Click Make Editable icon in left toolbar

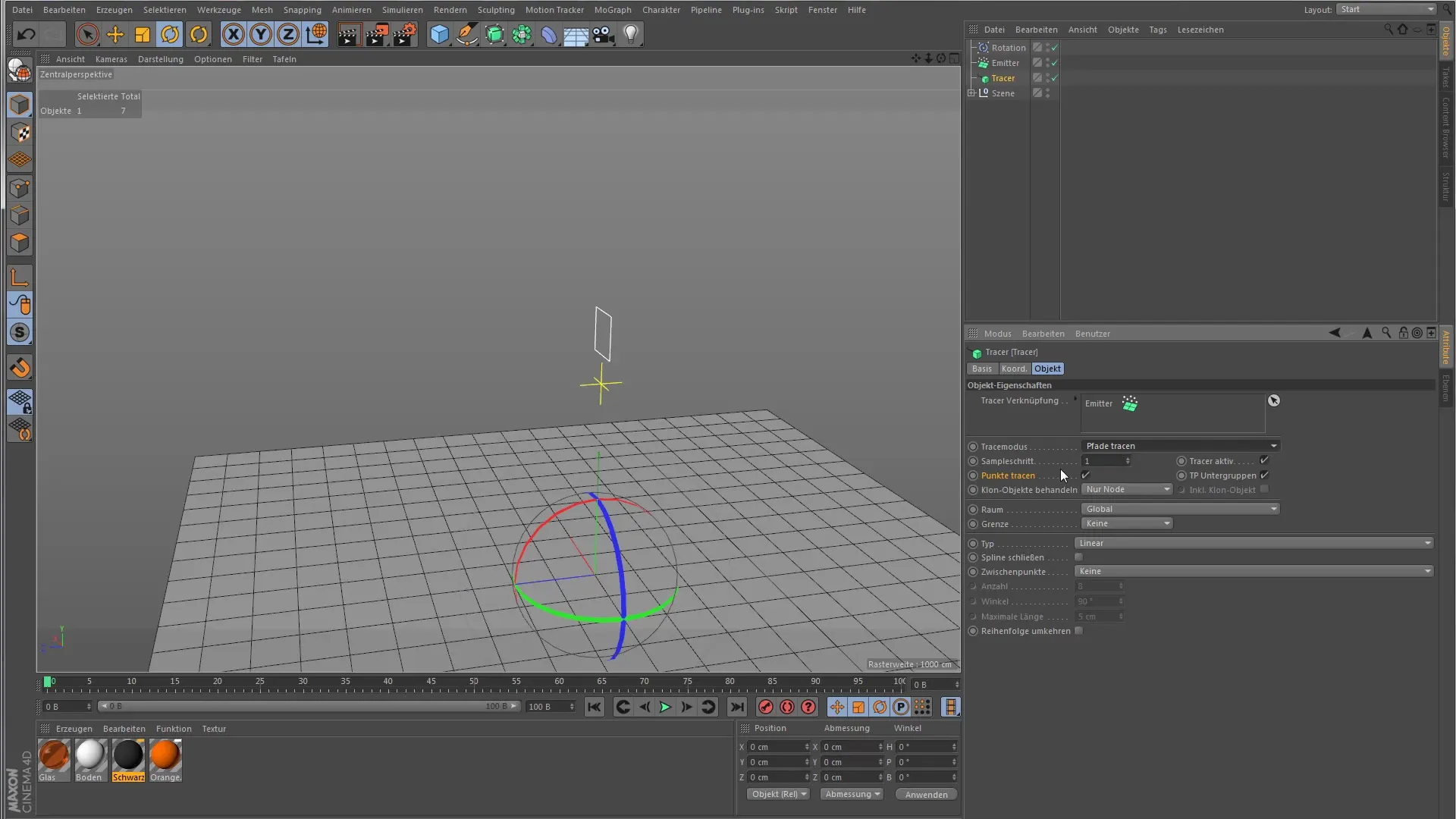(x=20, y=71)
